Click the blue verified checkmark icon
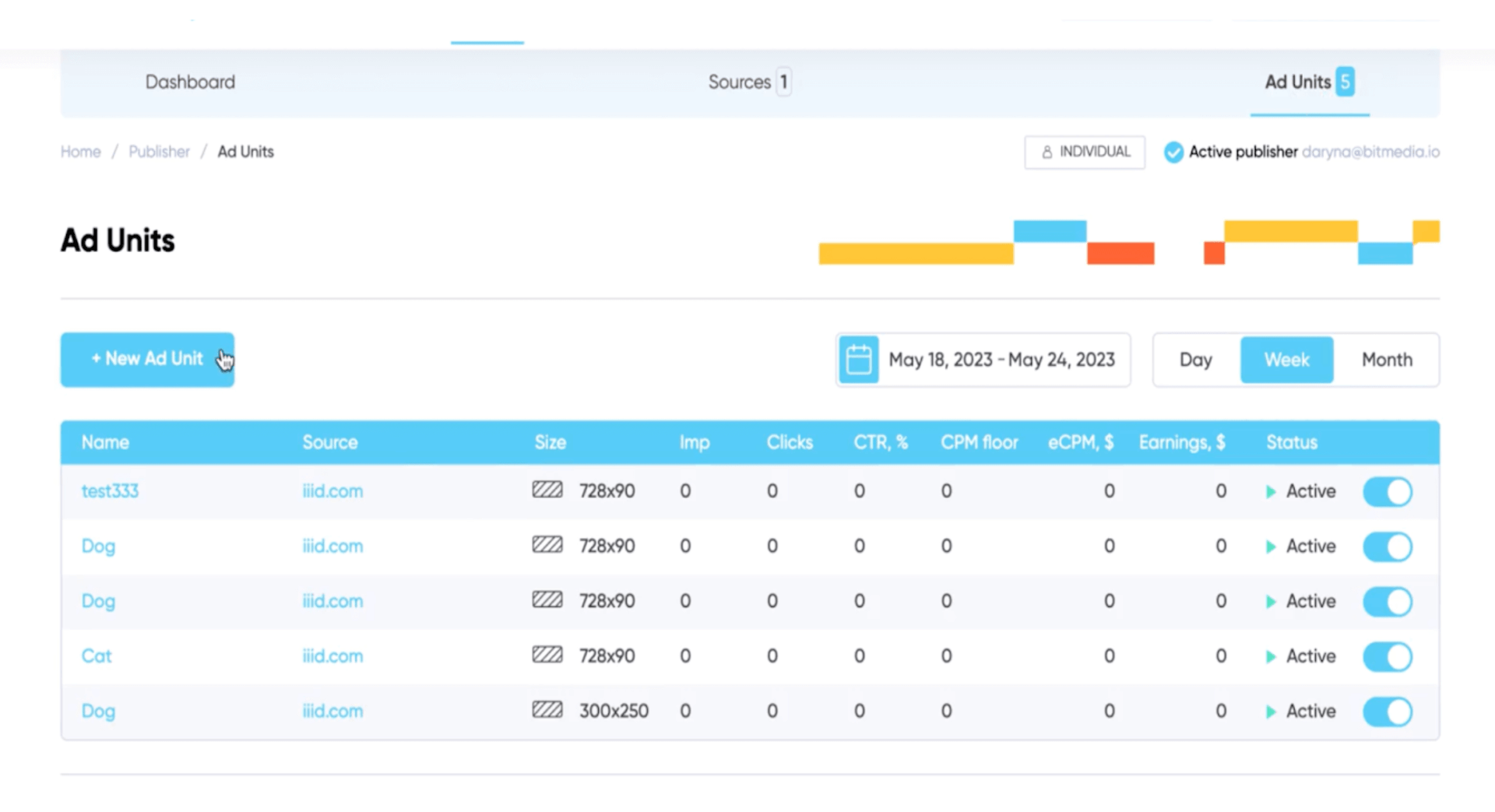Screen dimensions: 1495x812 (1173, 152)
